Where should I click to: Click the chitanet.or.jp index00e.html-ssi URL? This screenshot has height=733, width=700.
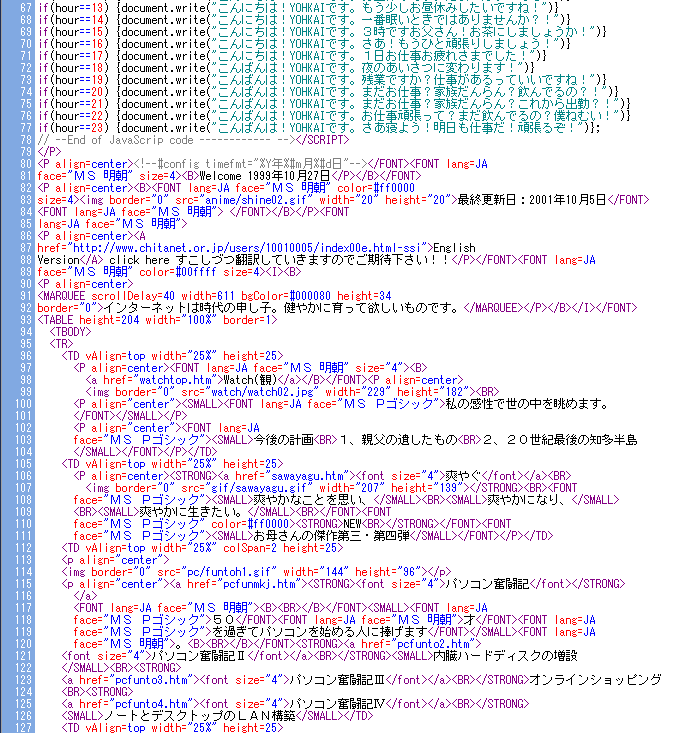pos(246,248)
